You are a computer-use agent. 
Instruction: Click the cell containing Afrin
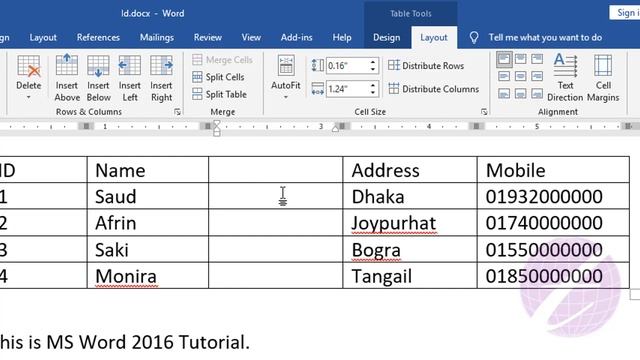(148, 223)
